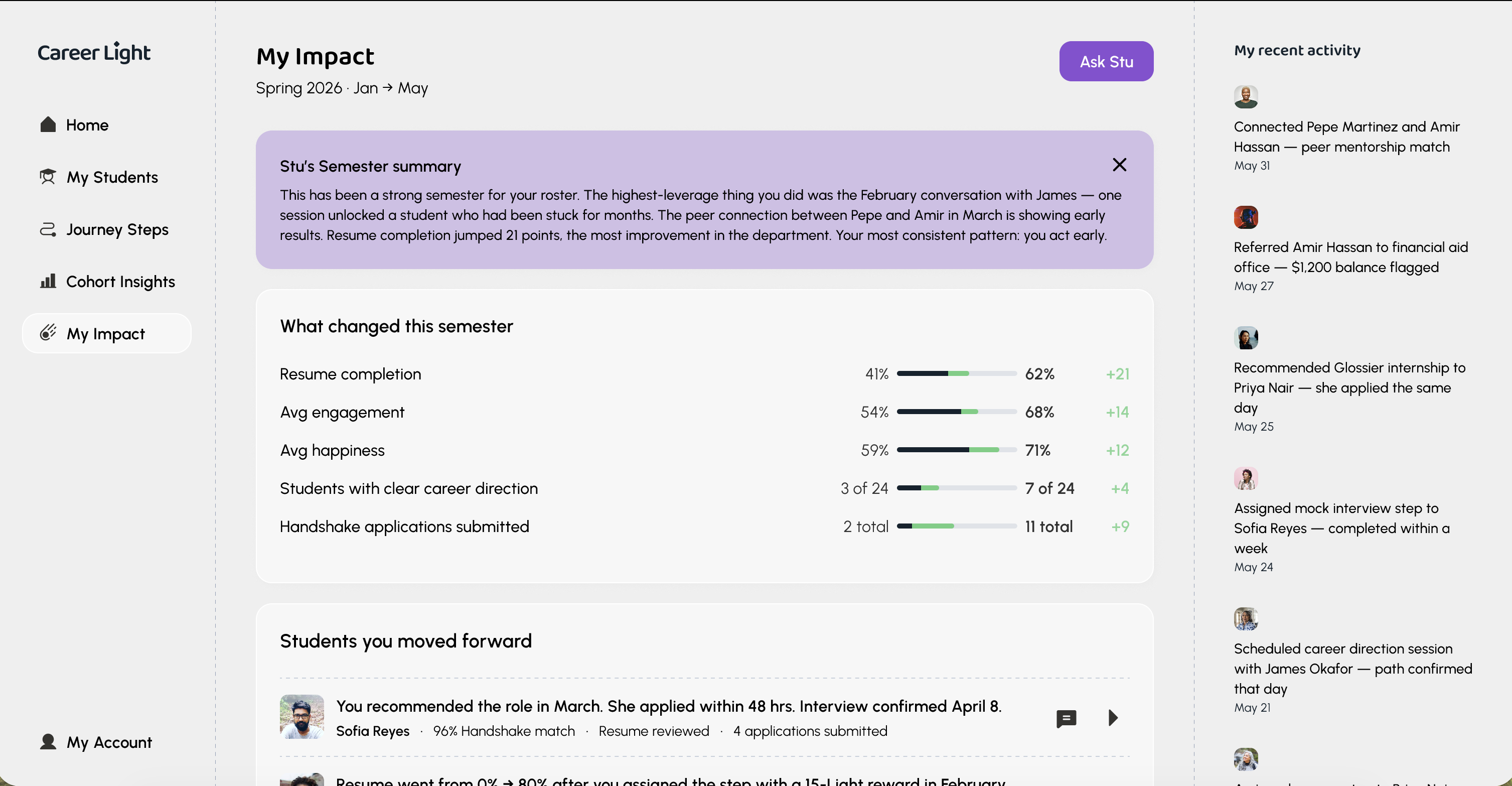Click the 'May 27' activity date
1512x786 pixels.
(1254, 286)
